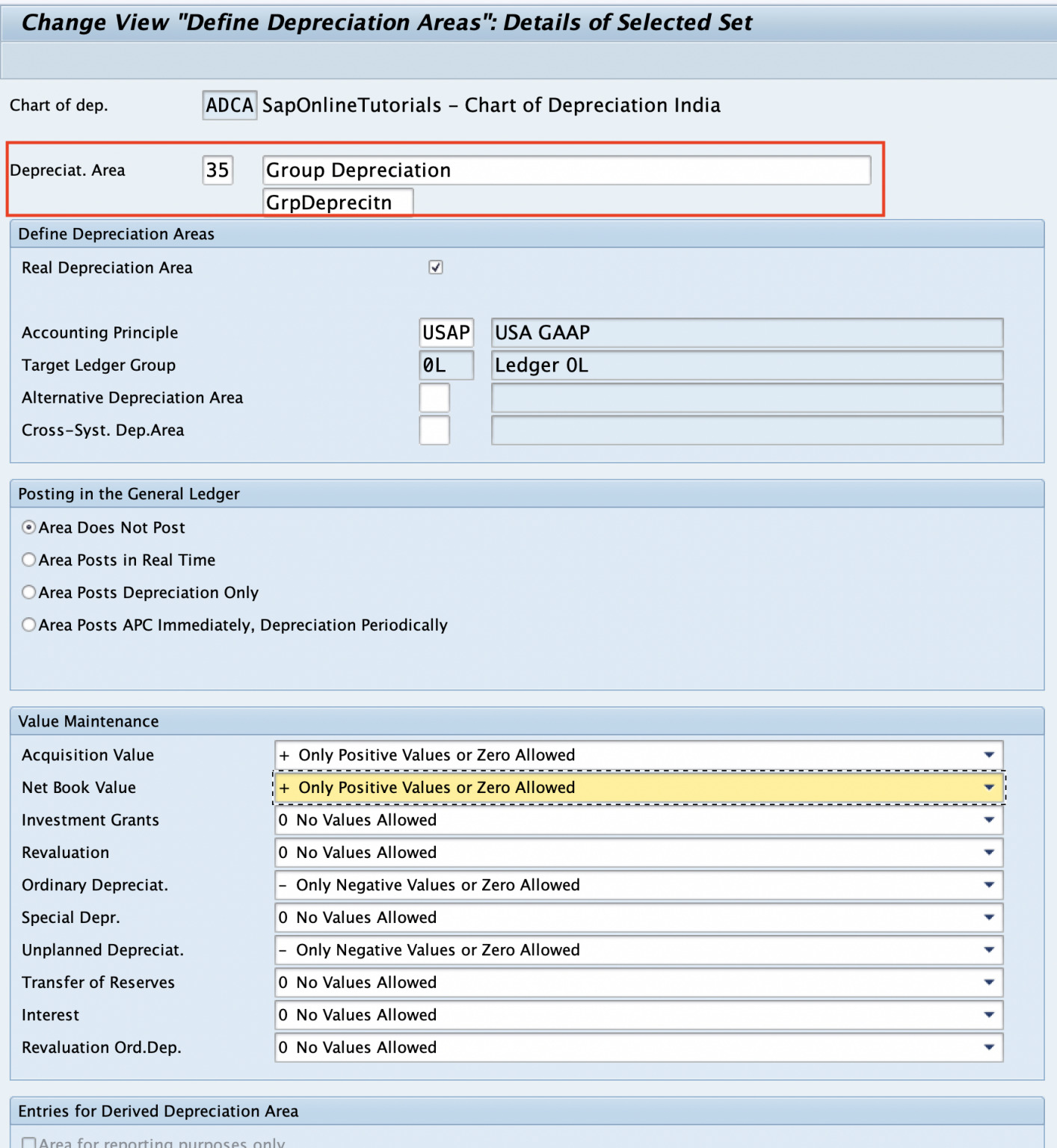Click the Ledger 0L description field
Screen dimensions: 1057x1148
[x=747, y=365]
